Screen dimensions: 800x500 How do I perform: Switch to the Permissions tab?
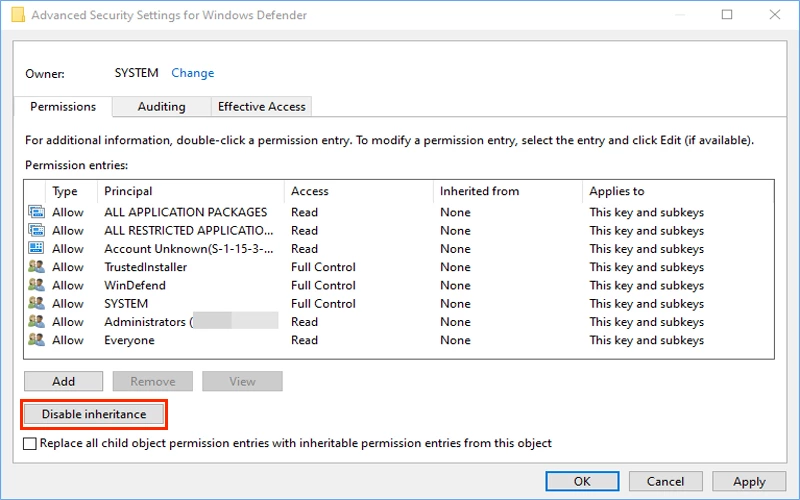[63, 107]
